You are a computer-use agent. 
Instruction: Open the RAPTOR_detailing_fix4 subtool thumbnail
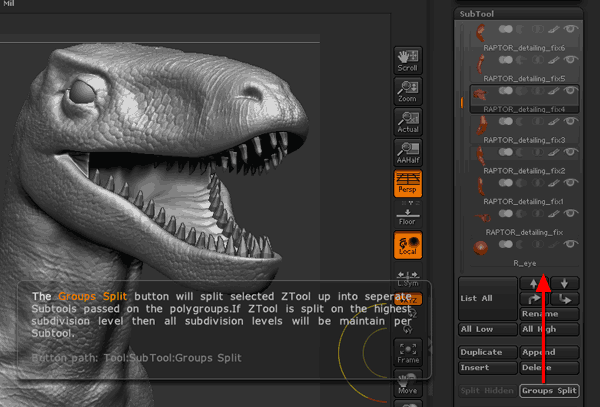point(480,94)
